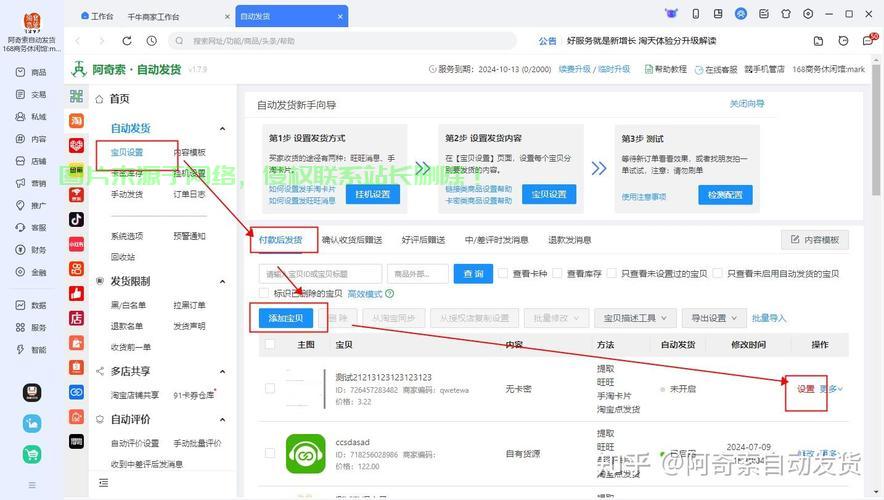
Task: Click the note-edit icon in title bar
Action: pyautogui.click(x=763, y=14)
